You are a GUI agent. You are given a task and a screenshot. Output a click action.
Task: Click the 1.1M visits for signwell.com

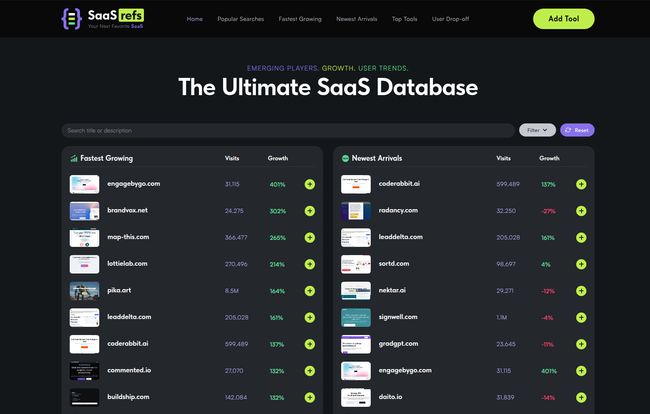[502, 317]
